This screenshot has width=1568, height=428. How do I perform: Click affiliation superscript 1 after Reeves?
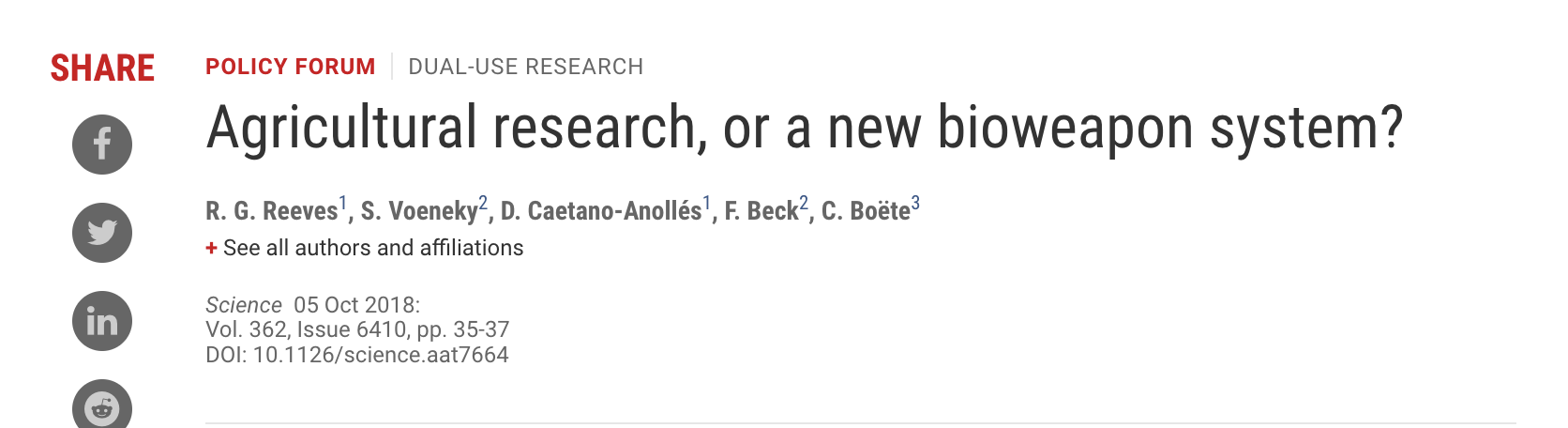click(343, 203)
